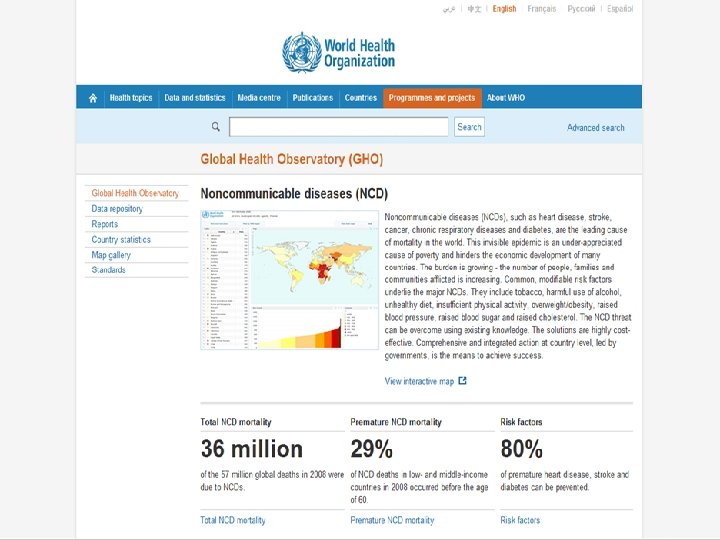Open Premature NCD mortality bottom link
This screenshot has width=720, height=540.
[392, 520]
